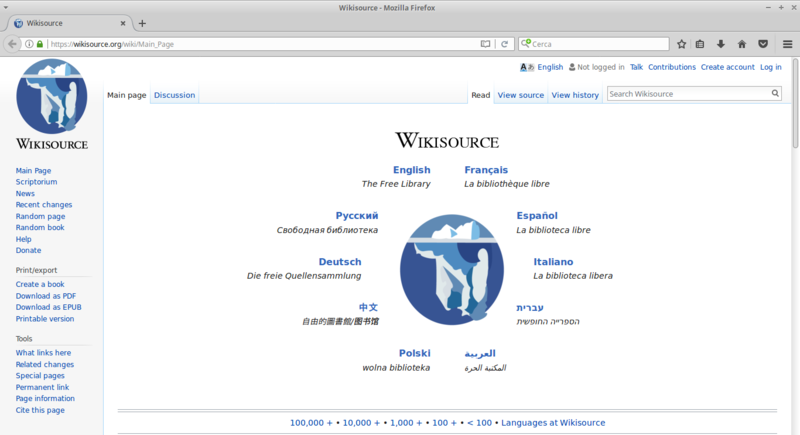This screenshot has height=435, width=800.
Task: Close the Wikisource tab
Action: tap(123, 23)
